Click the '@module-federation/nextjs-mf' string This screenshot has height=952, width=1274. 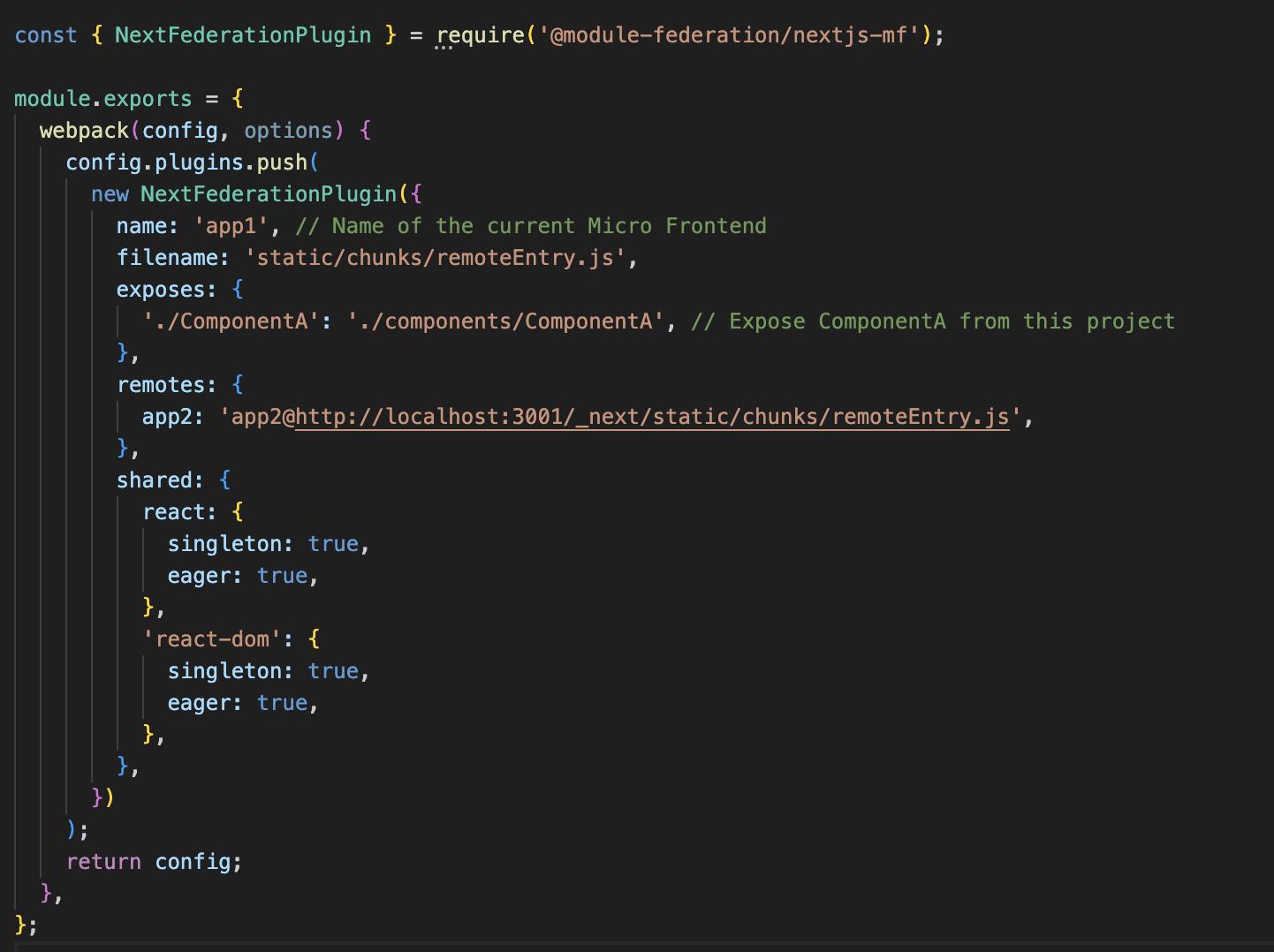click(x=730, y=35)
